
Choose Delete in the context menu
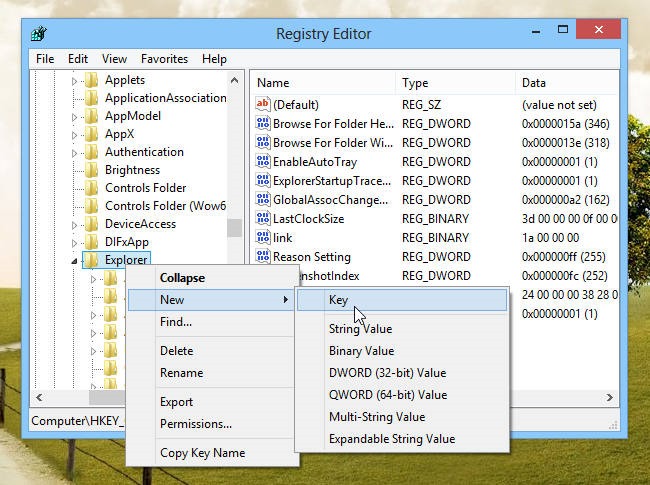[212, 351]
